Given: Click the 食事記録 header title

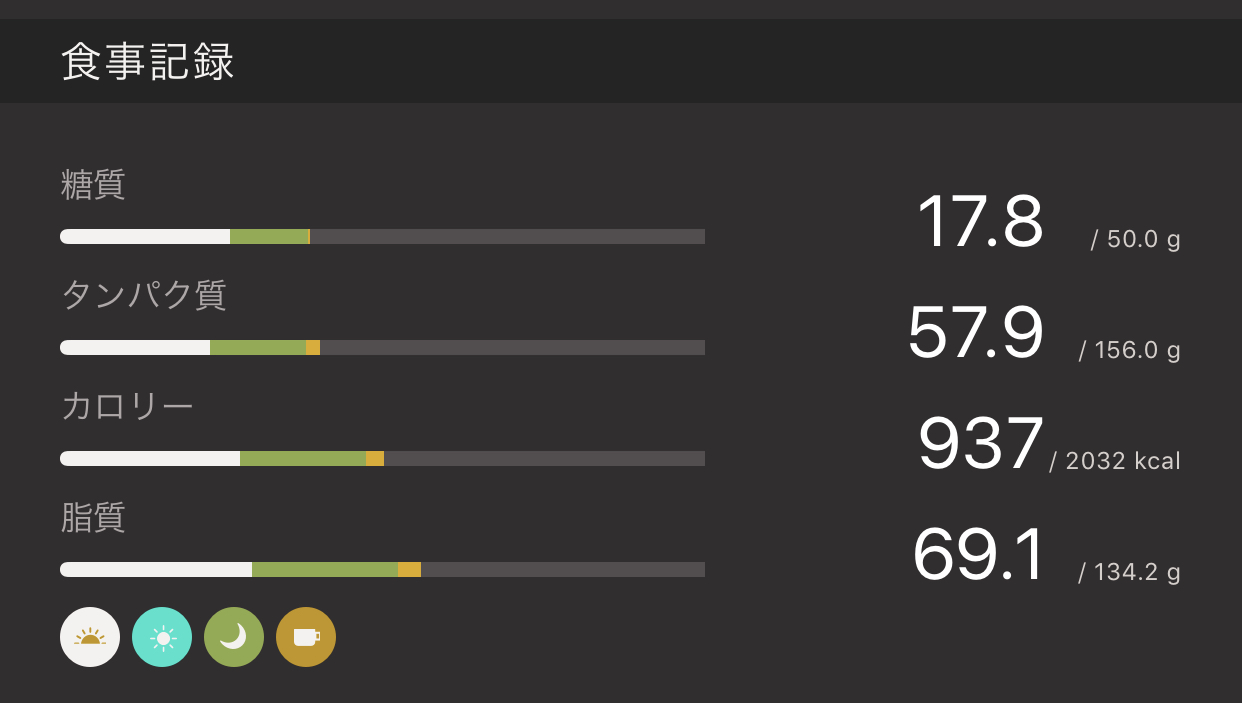Looking at the screenshot, I should (x=148, y=62).
